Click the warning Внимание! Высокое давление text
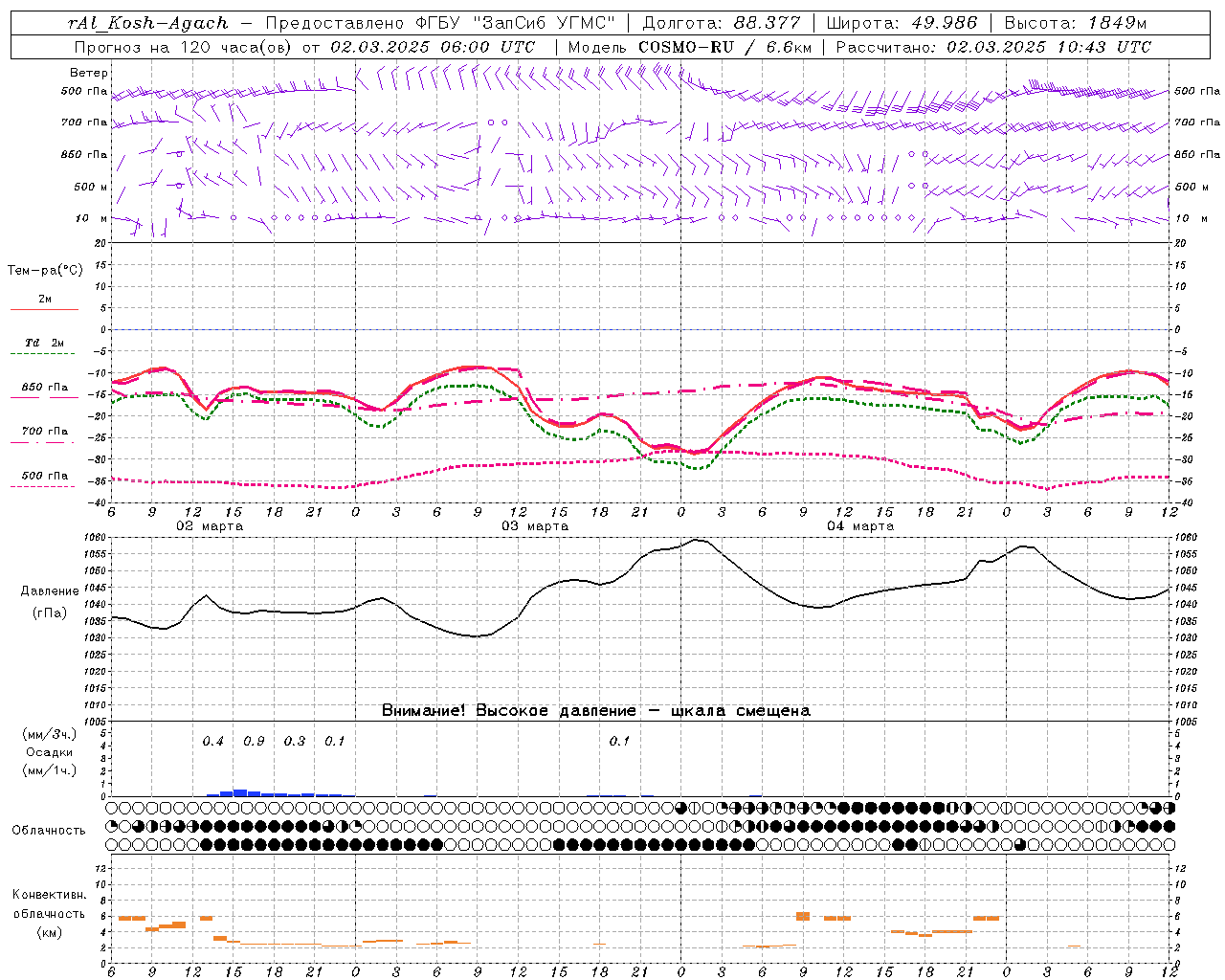Screen dimensions: 1225x980 508,711
